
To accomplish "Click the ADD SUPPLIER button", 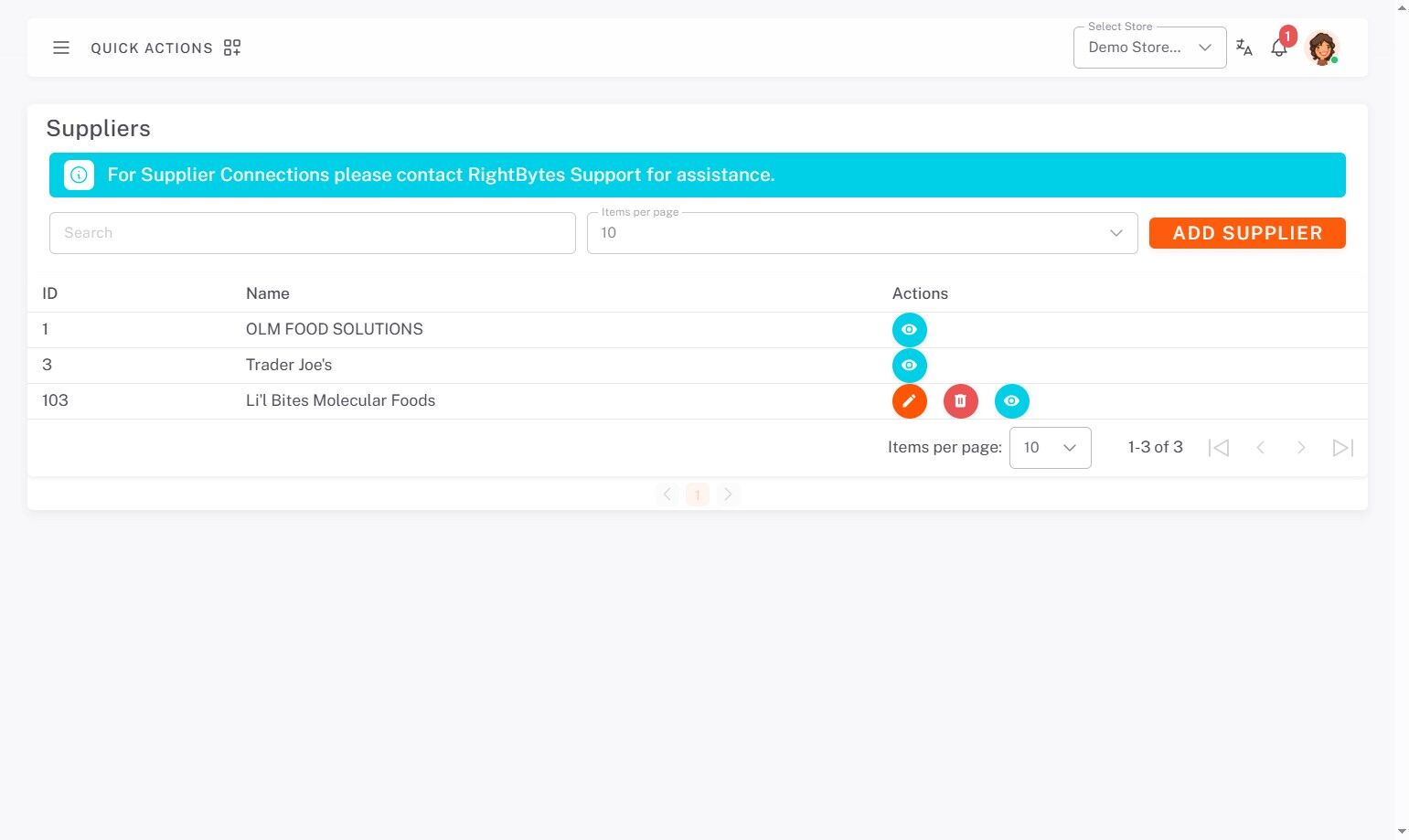I will pos(1247,233).
